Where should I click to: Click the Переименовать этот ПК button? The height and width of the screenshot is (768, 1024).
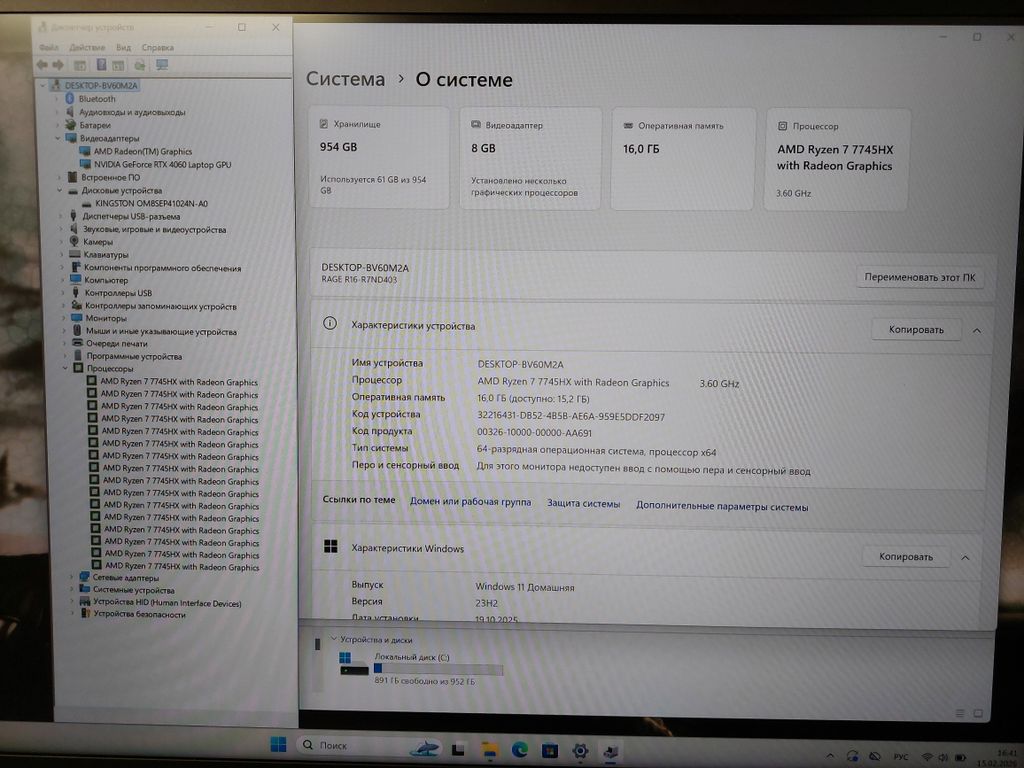[919, 277]
